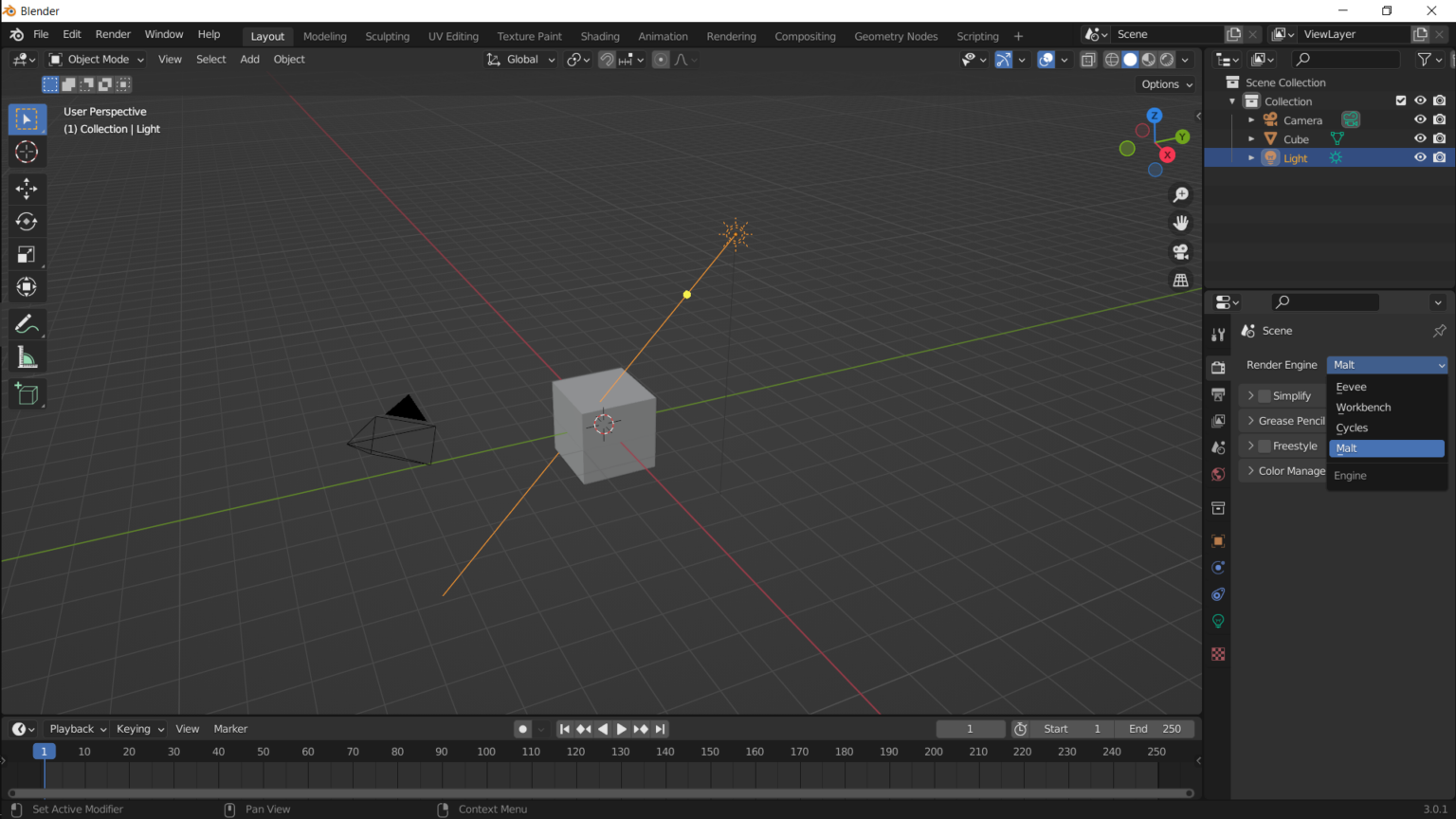1456x819 pixels.
Task: Choose the Annotate tool
Action: pyautogui.click(x=27, y=323)
